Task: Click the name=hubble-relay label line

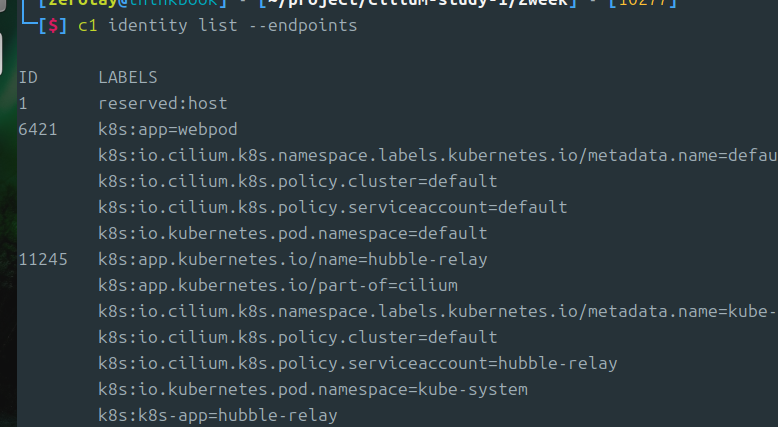Action: [293, 259]
